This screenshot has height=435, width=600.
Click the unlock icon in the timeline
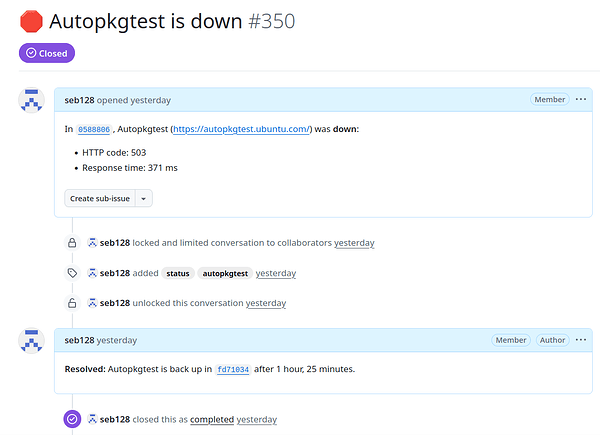coord(72,303)
